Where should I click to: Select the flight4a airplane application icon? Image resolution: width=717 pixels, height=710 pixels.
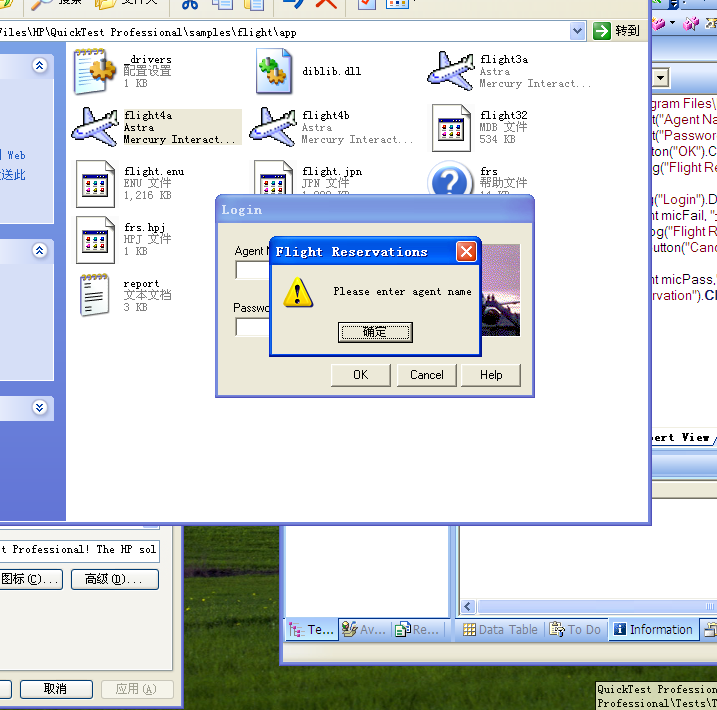click(x=95, y=127)
